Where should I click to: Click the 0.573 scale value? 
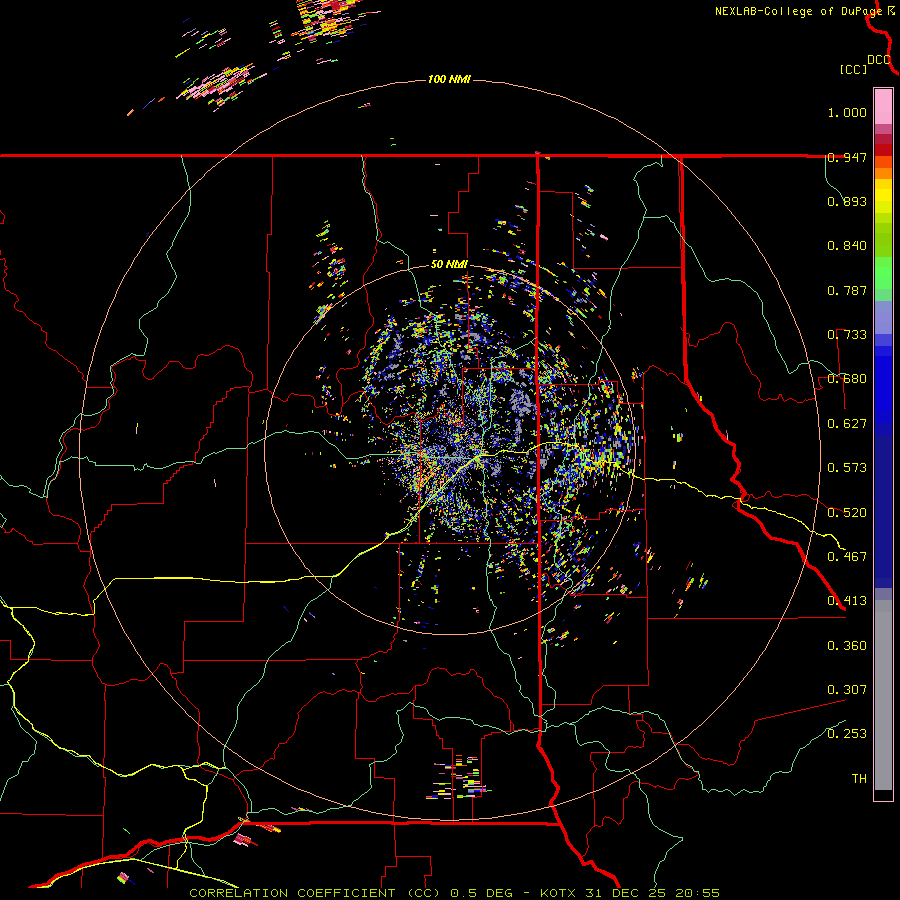coord(847,468)
